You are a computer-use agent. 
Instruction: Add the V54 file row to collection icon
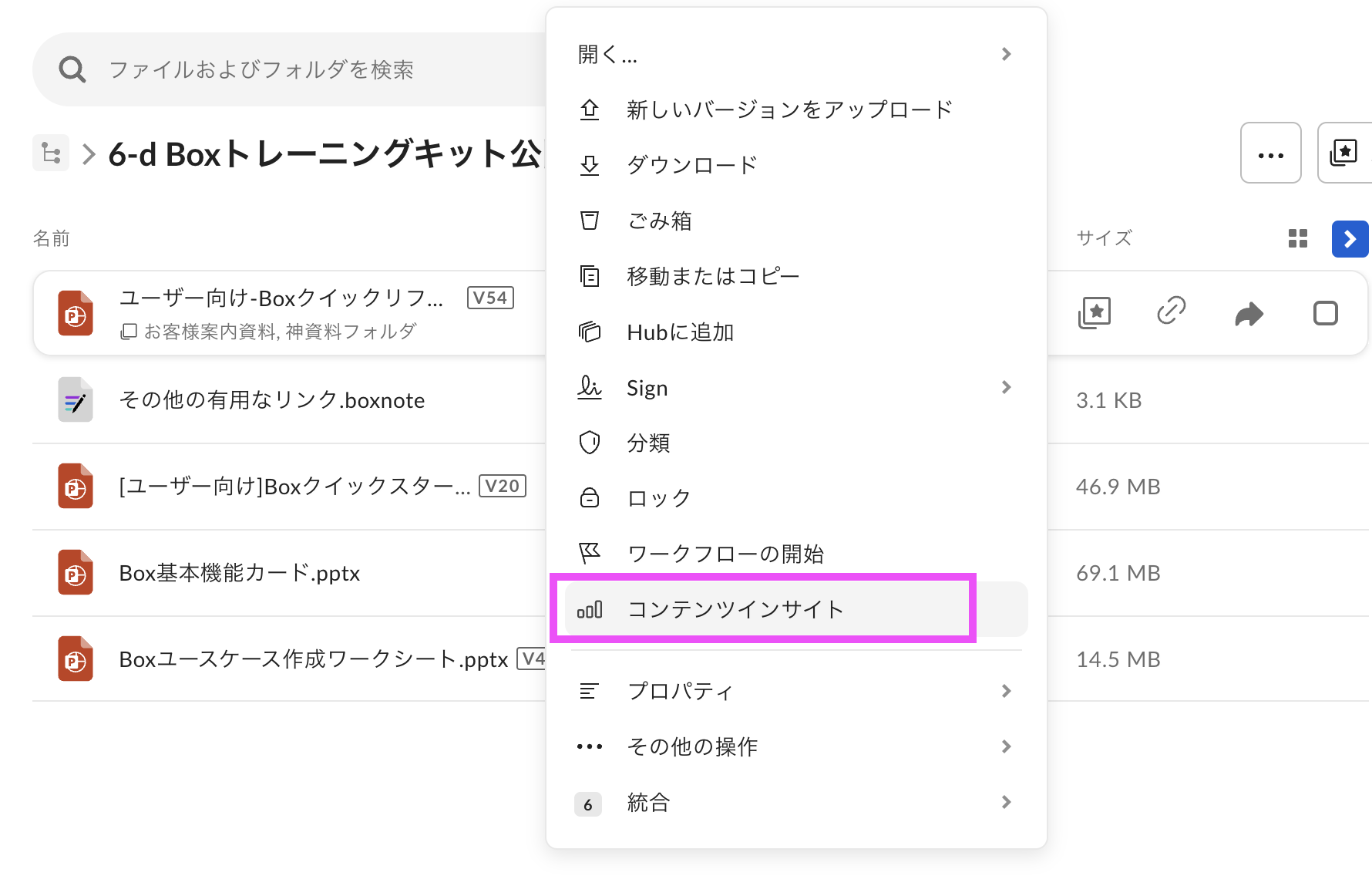[1095, 313]
